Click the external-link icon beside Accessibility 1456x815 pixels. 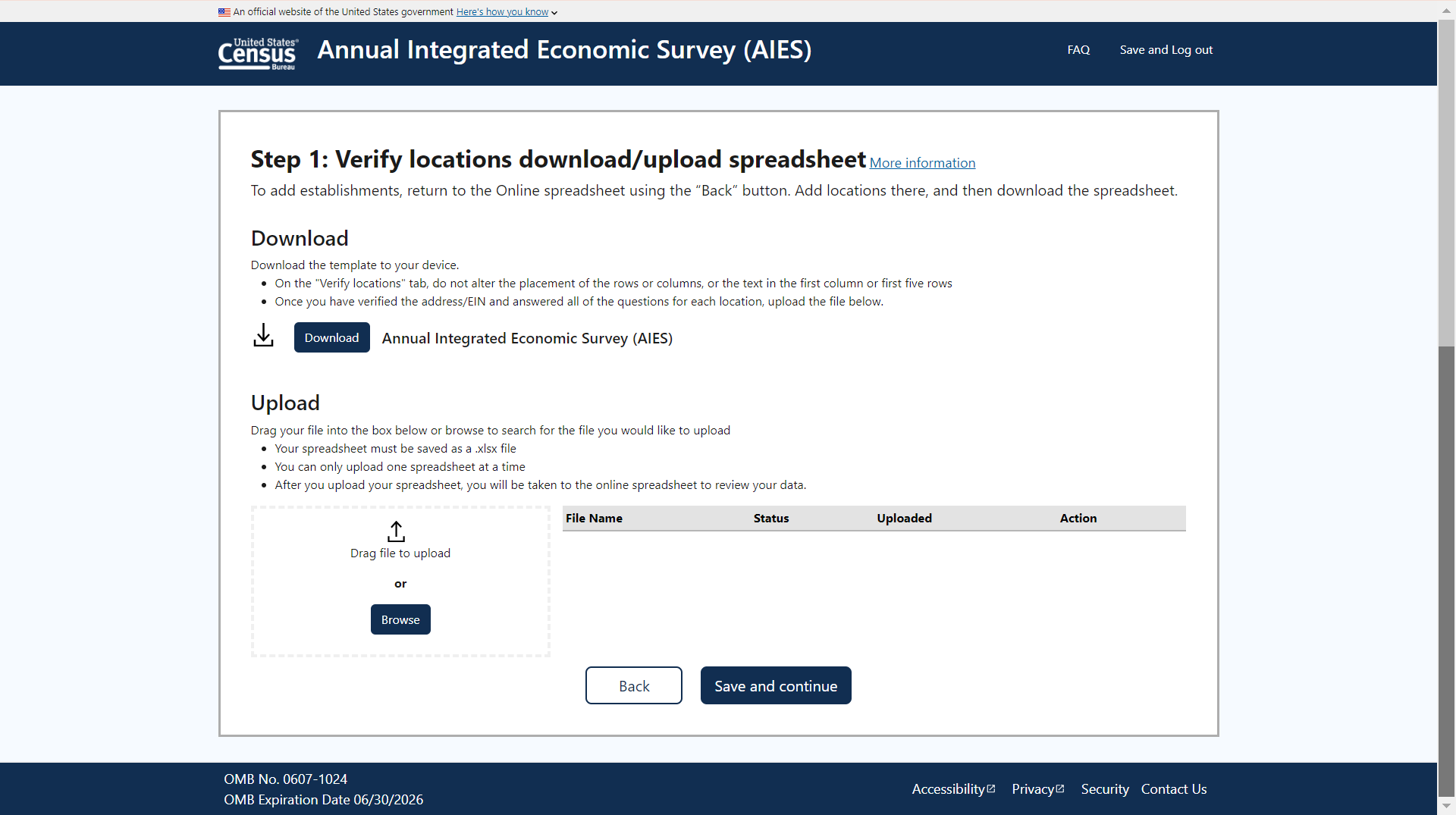[991, 788]
